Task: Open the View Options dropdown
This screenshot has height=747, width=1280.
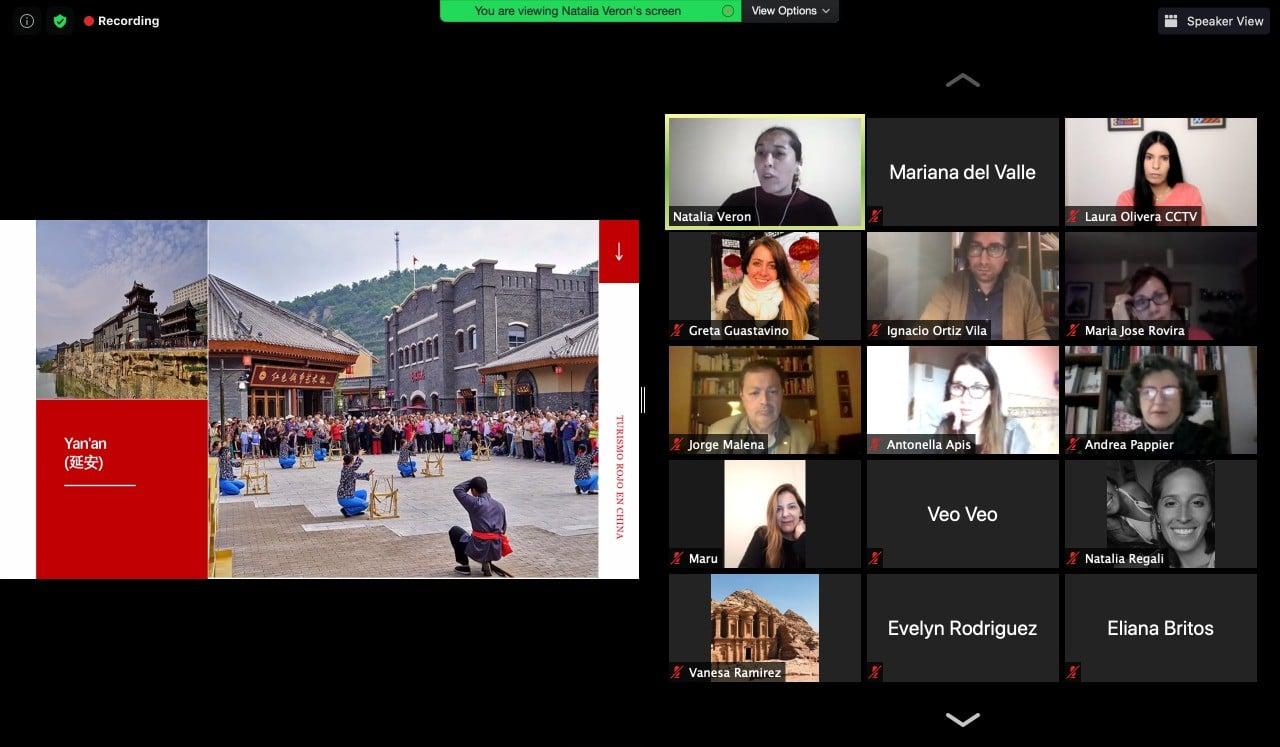Action: point(790,11)
